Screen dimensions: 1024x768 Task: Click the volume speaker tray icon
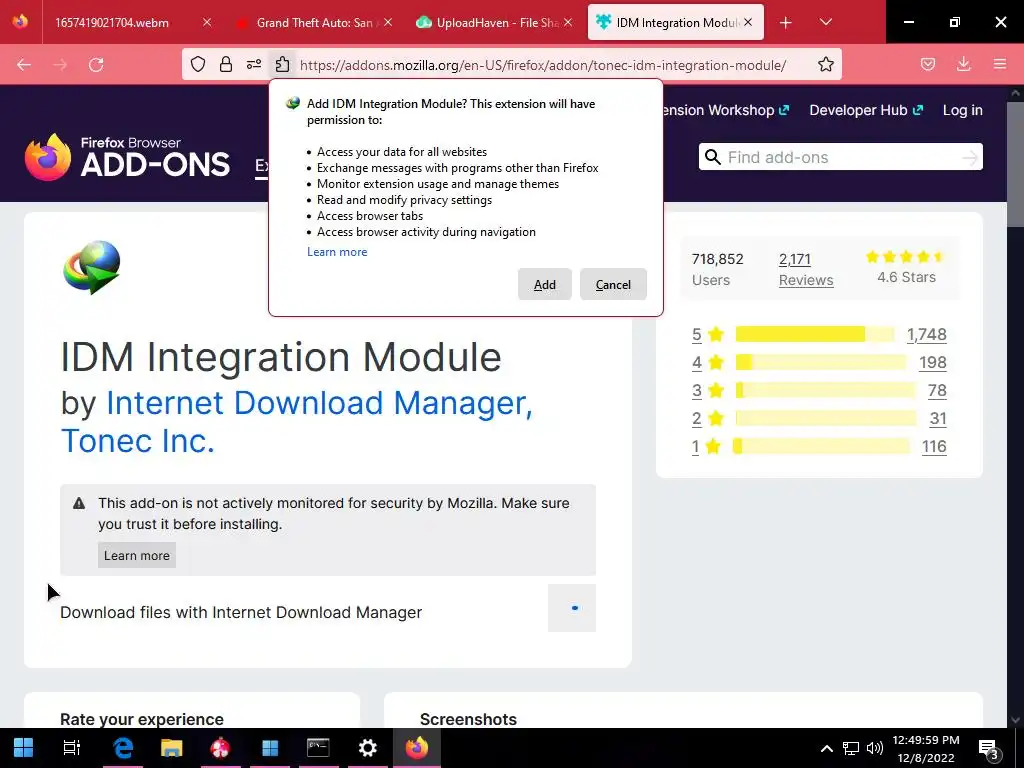(874, 748)
